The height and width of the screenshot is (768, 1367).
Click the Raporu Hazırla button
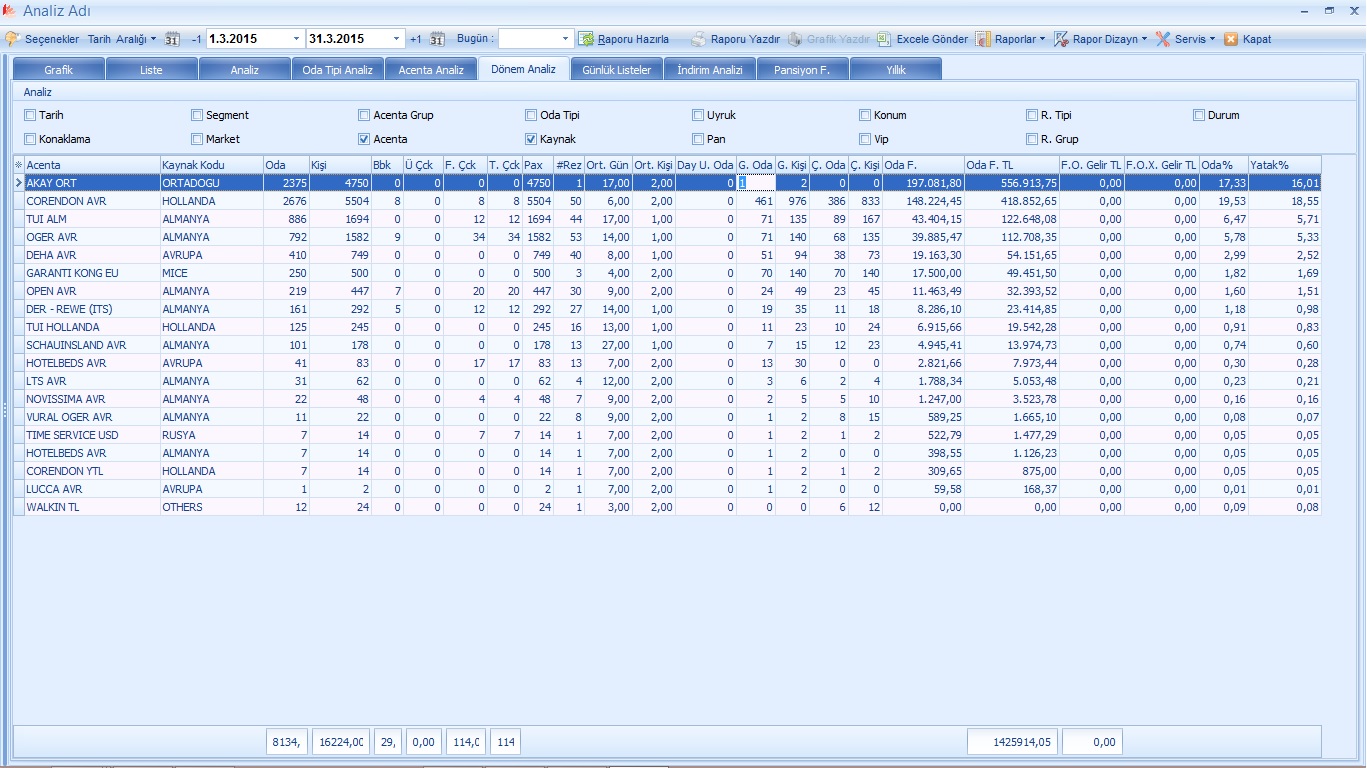(x=624, y=39)
